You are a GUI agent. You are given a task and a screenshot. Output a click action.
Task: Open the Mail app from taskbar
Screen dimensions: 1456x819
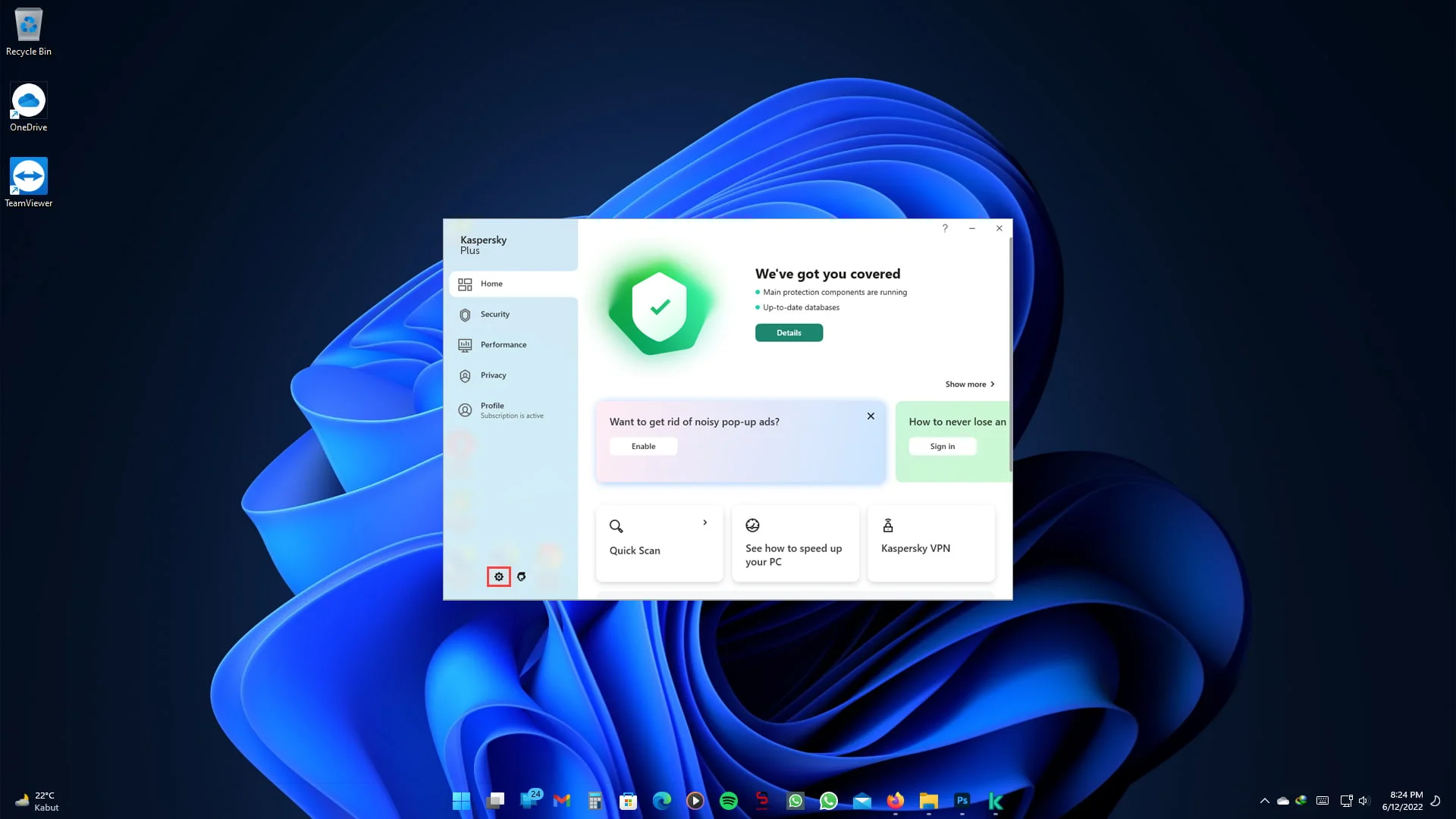[x=862, y=801]
